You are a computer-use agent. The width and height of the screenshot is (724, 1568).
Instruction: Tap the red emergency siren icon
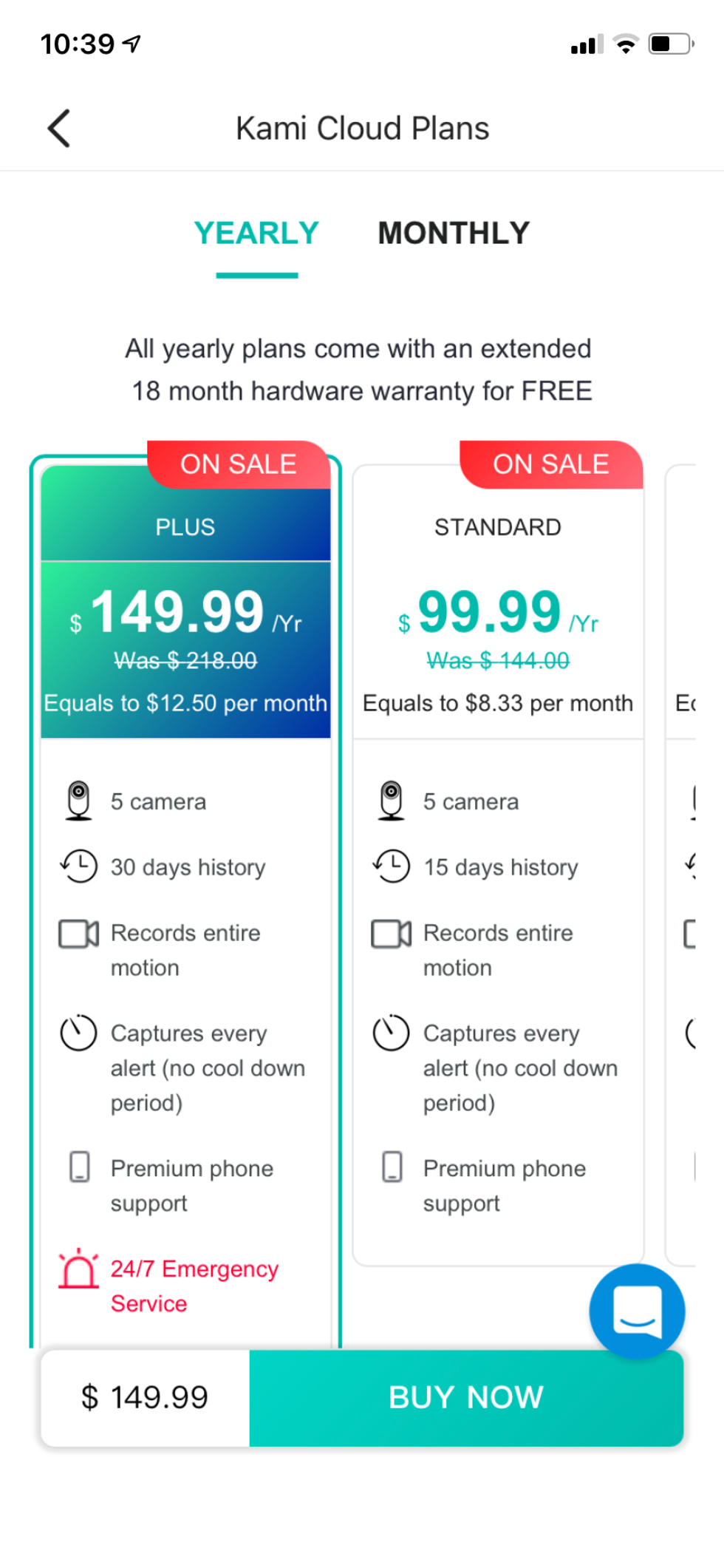pyautogui.click(x=78, y=1269)
